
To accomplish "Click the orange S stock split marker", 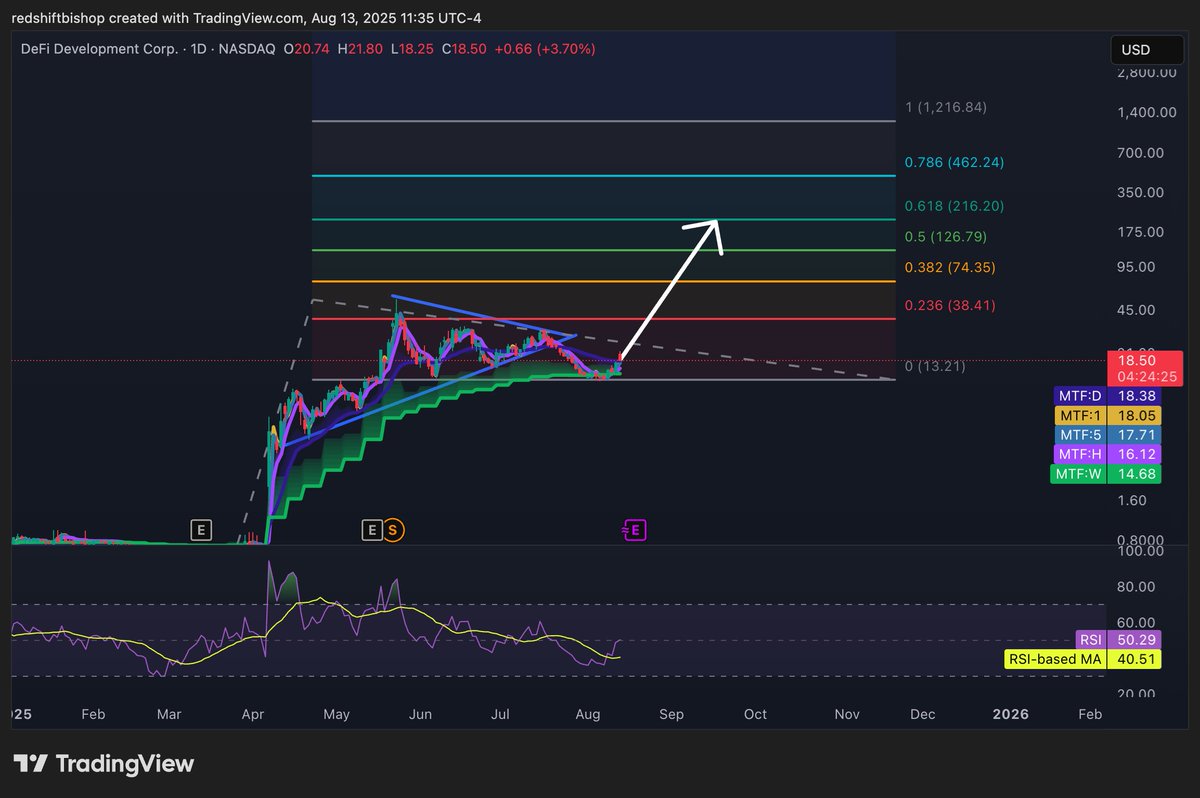I will coord(393,529).
